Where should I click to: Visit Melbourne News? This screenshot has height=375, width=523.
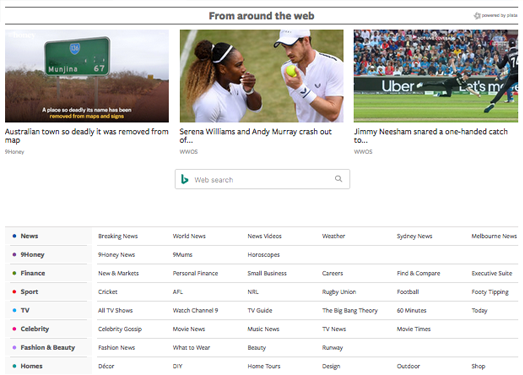(494, 236)
